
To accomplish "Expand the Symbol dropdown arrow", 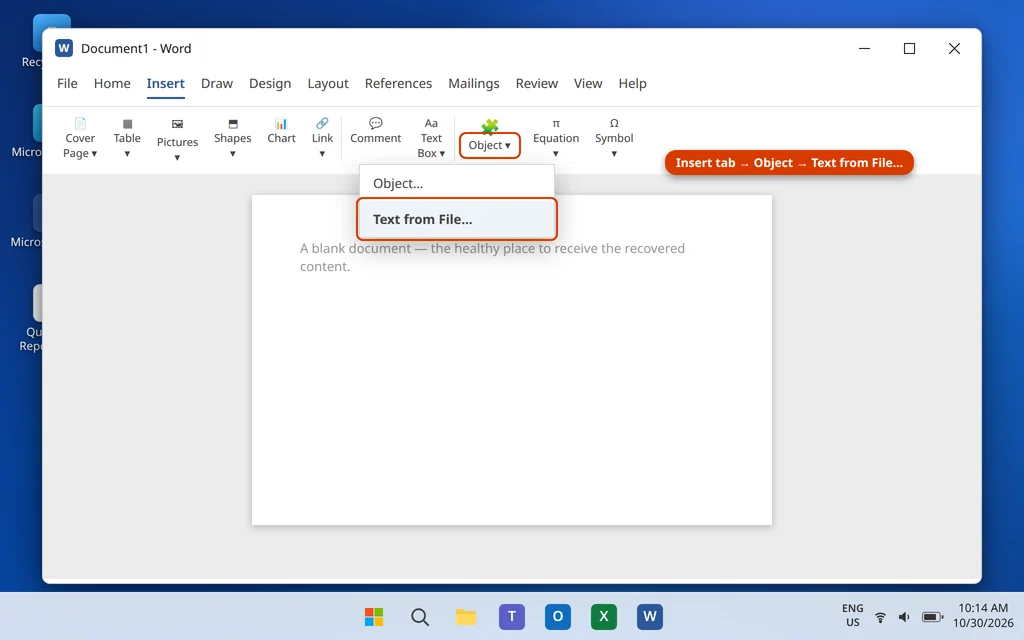I will (x=614, y=154).
